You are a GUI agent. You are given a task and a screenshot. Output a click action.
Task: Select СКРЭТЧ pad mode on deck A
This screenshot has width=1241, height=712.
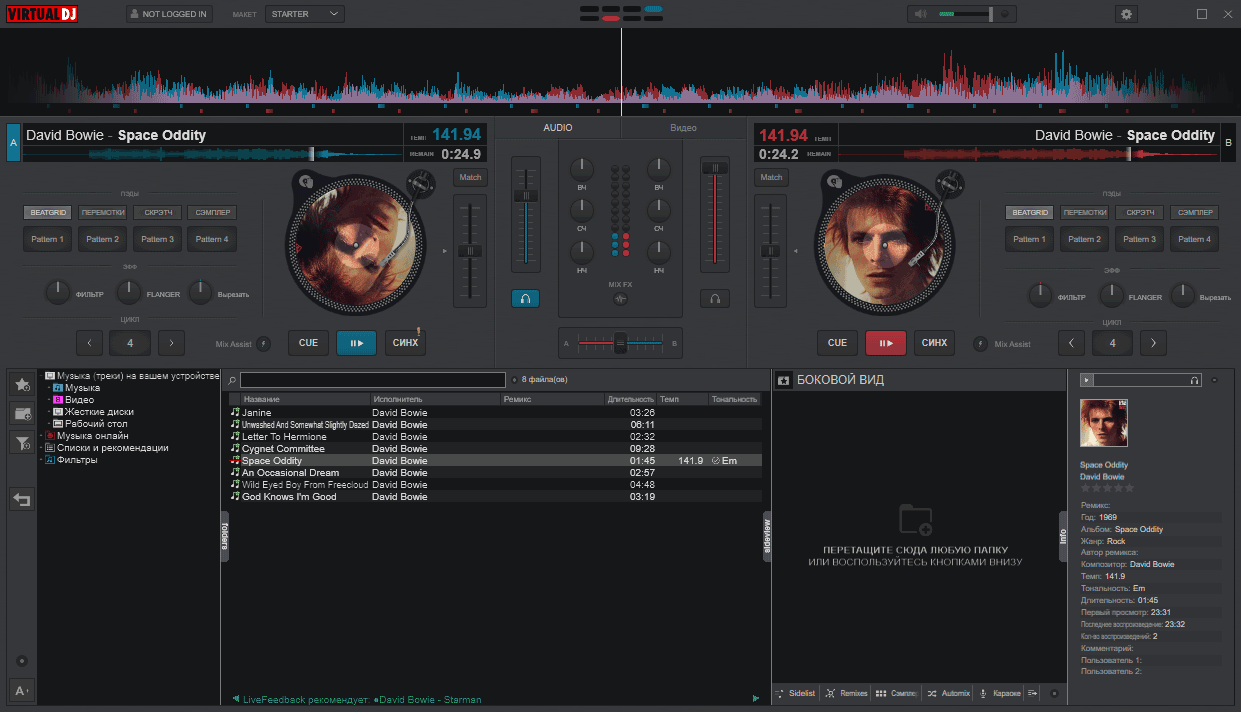158,213
